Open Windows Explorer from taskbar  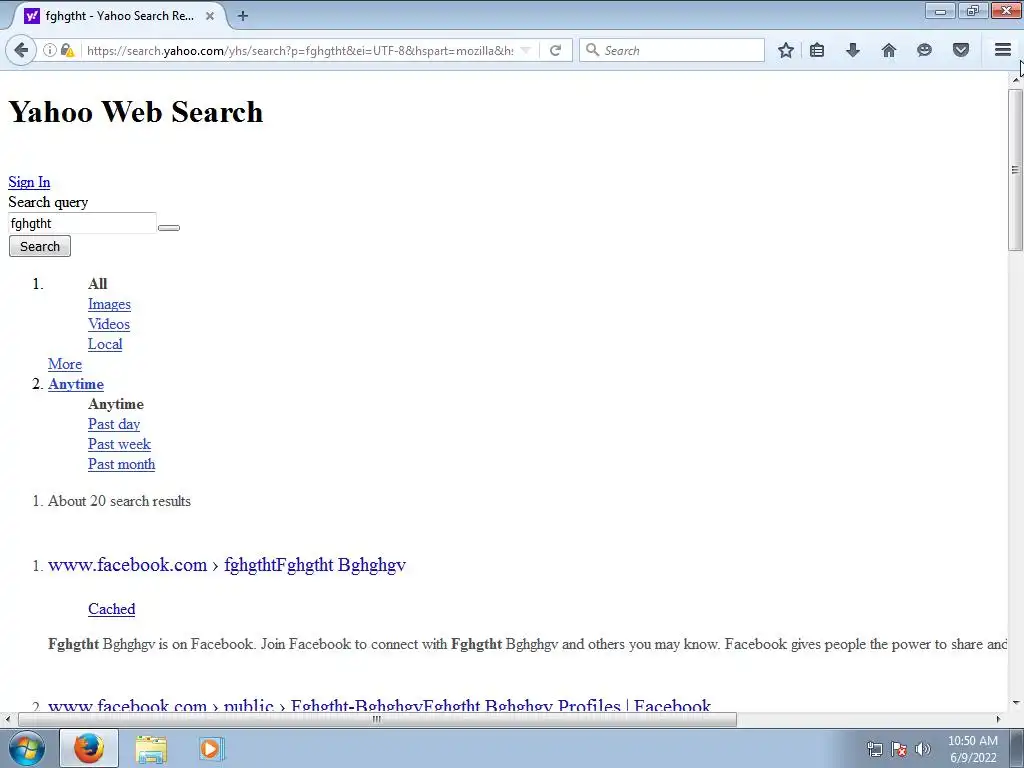pos(151,748)
